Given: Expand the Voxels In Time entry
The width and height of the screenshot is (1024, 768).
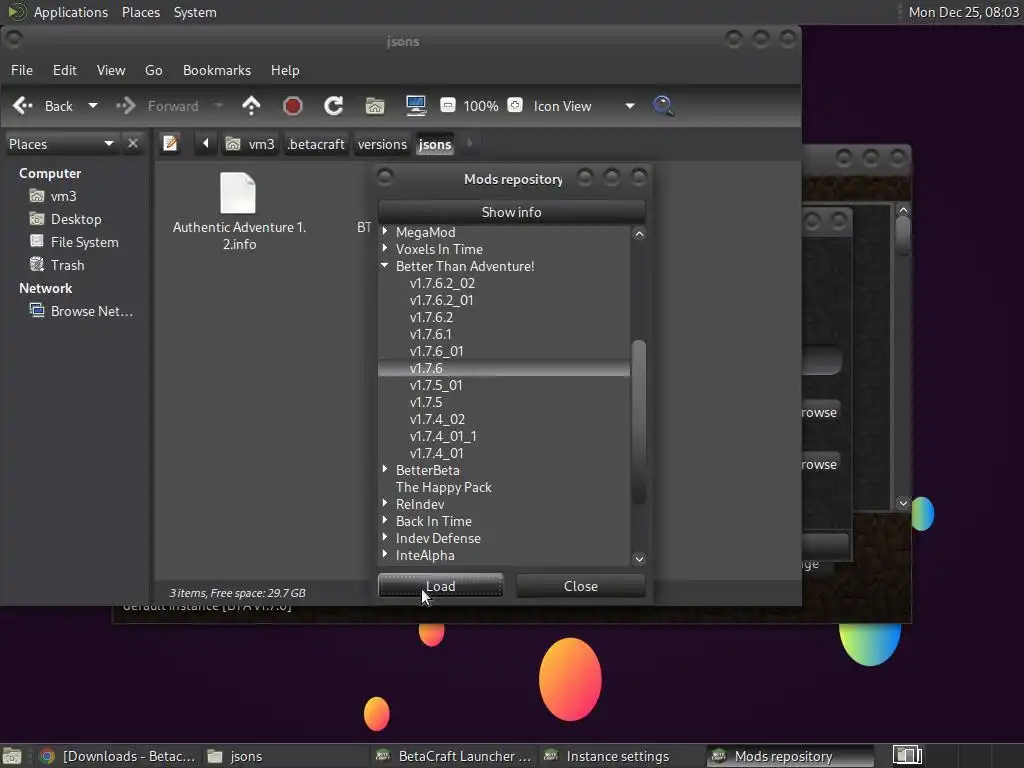Looking at the screenshot, I should 385,248.
